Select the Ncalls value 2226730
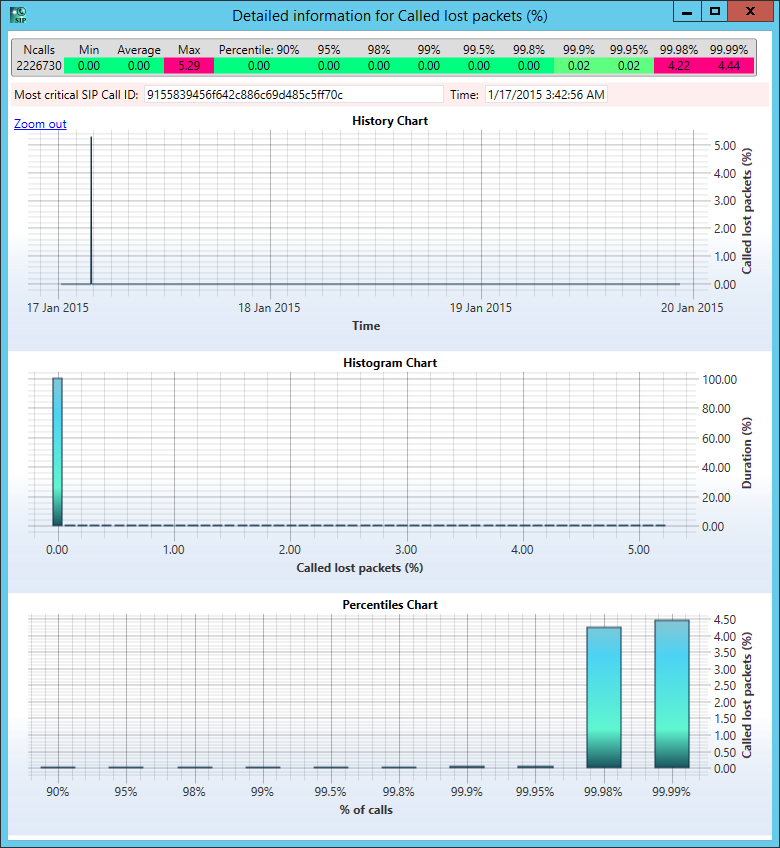The height and width of the screenshot is (848, 780). (x=38, y=66)
